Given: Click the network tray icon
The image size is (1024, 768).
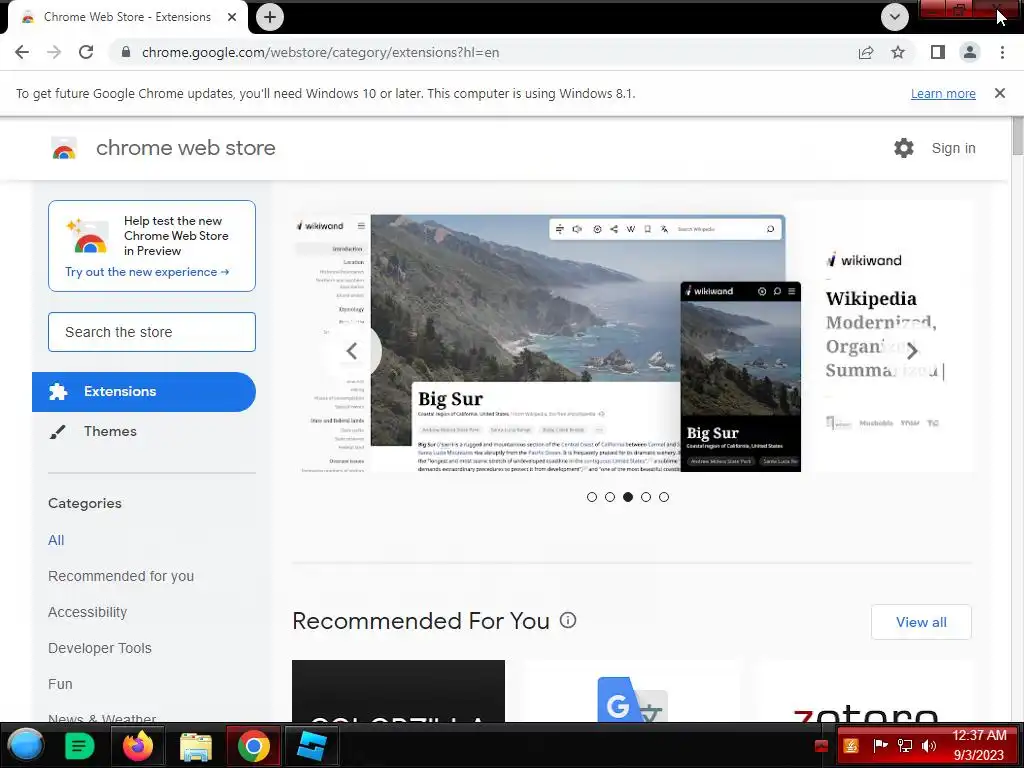Looking at the screenshot, I should (904, 746).
